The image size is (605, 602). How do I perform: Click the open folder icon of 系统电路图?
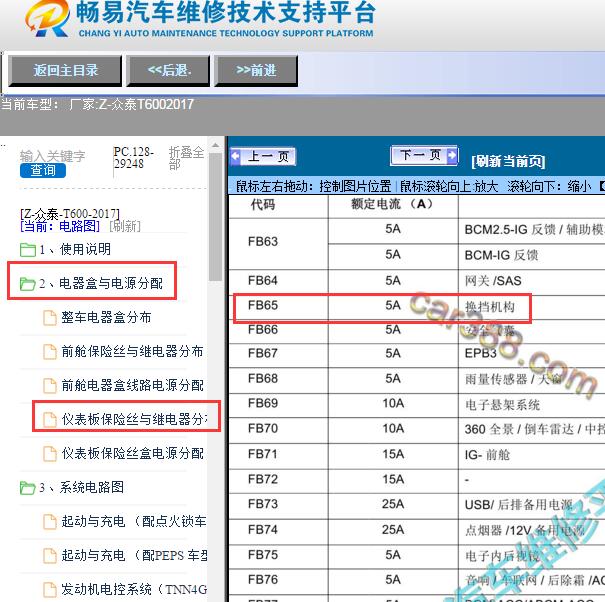[28, 487]
